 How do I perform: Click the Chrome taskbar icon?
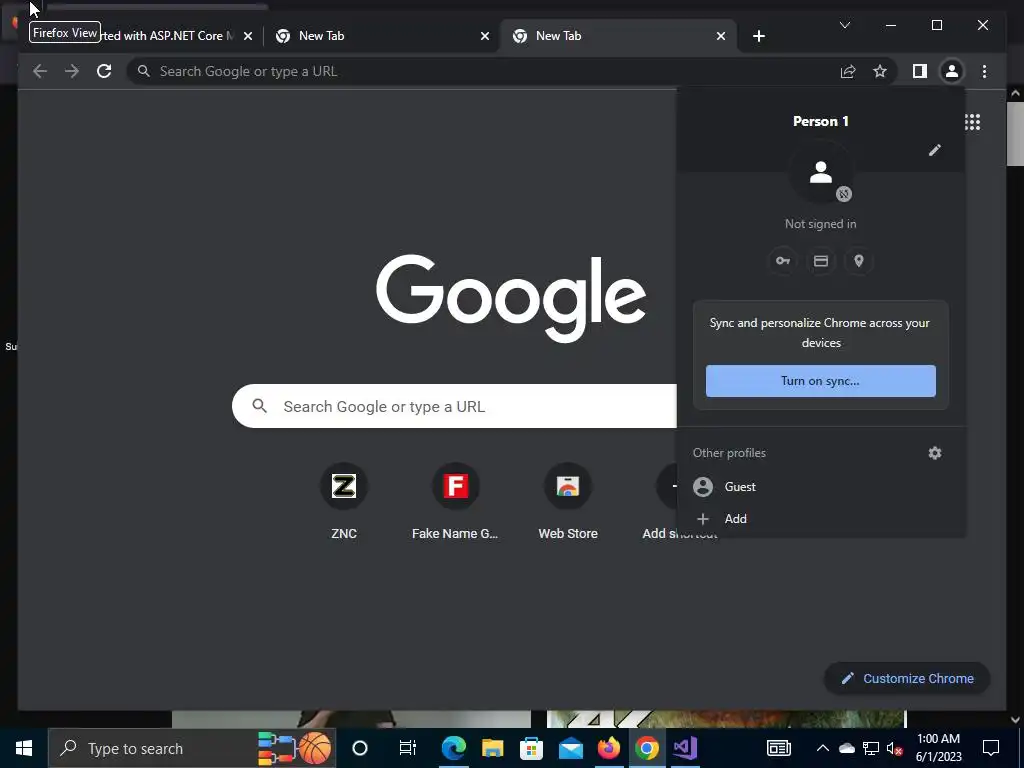coord(647,748)
